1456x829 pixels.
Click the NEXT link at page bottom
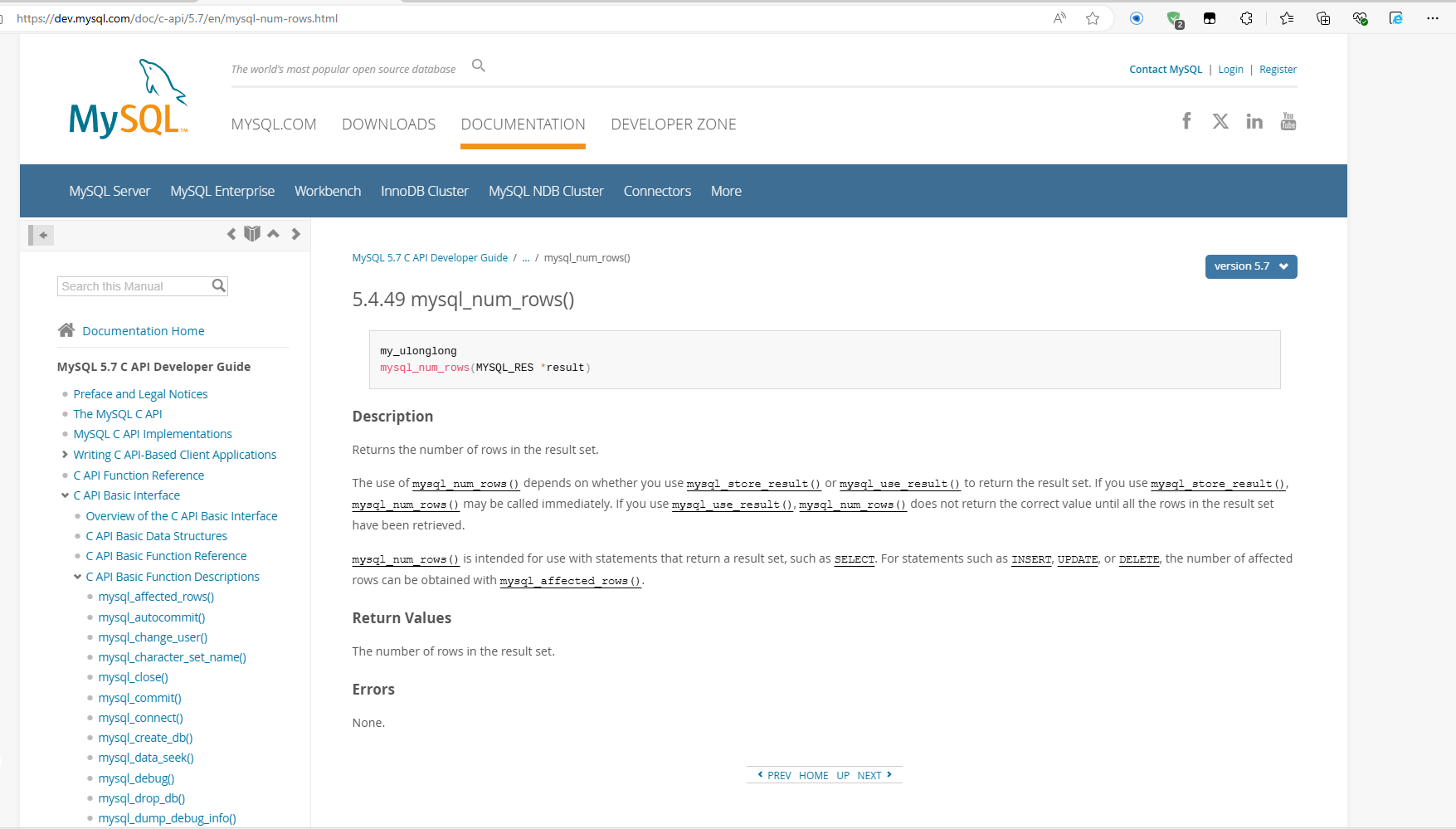(874, 775)
